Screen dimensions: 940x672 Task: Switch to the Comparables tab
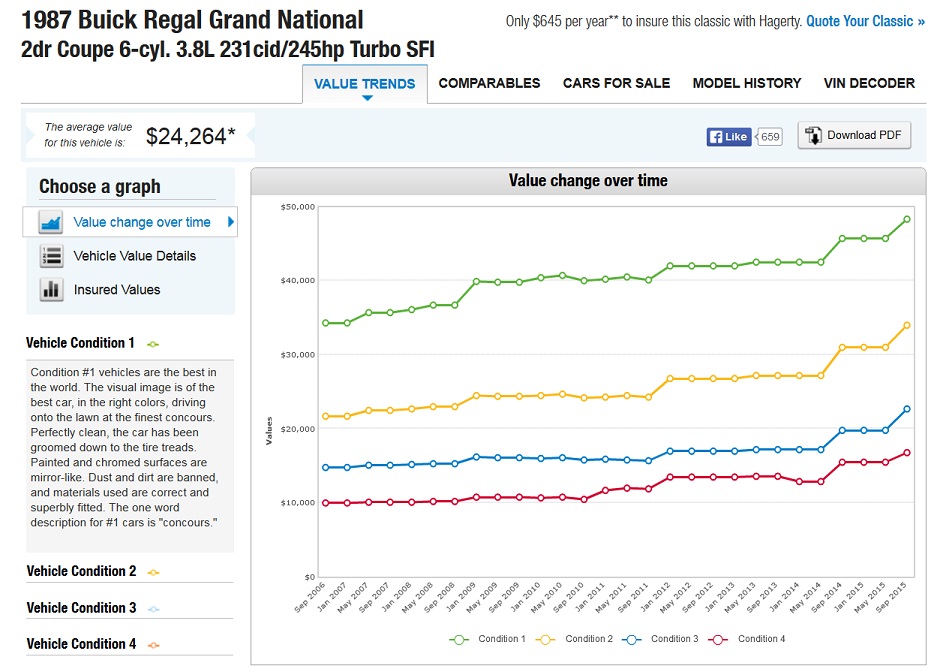489,83
